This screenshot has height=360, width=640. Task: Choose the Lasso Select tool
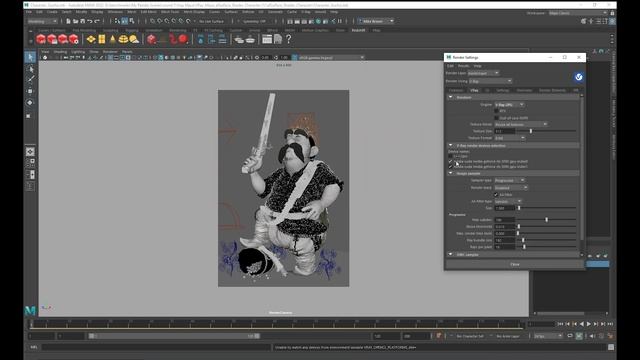pyautogui.click(x=30, y=69)
